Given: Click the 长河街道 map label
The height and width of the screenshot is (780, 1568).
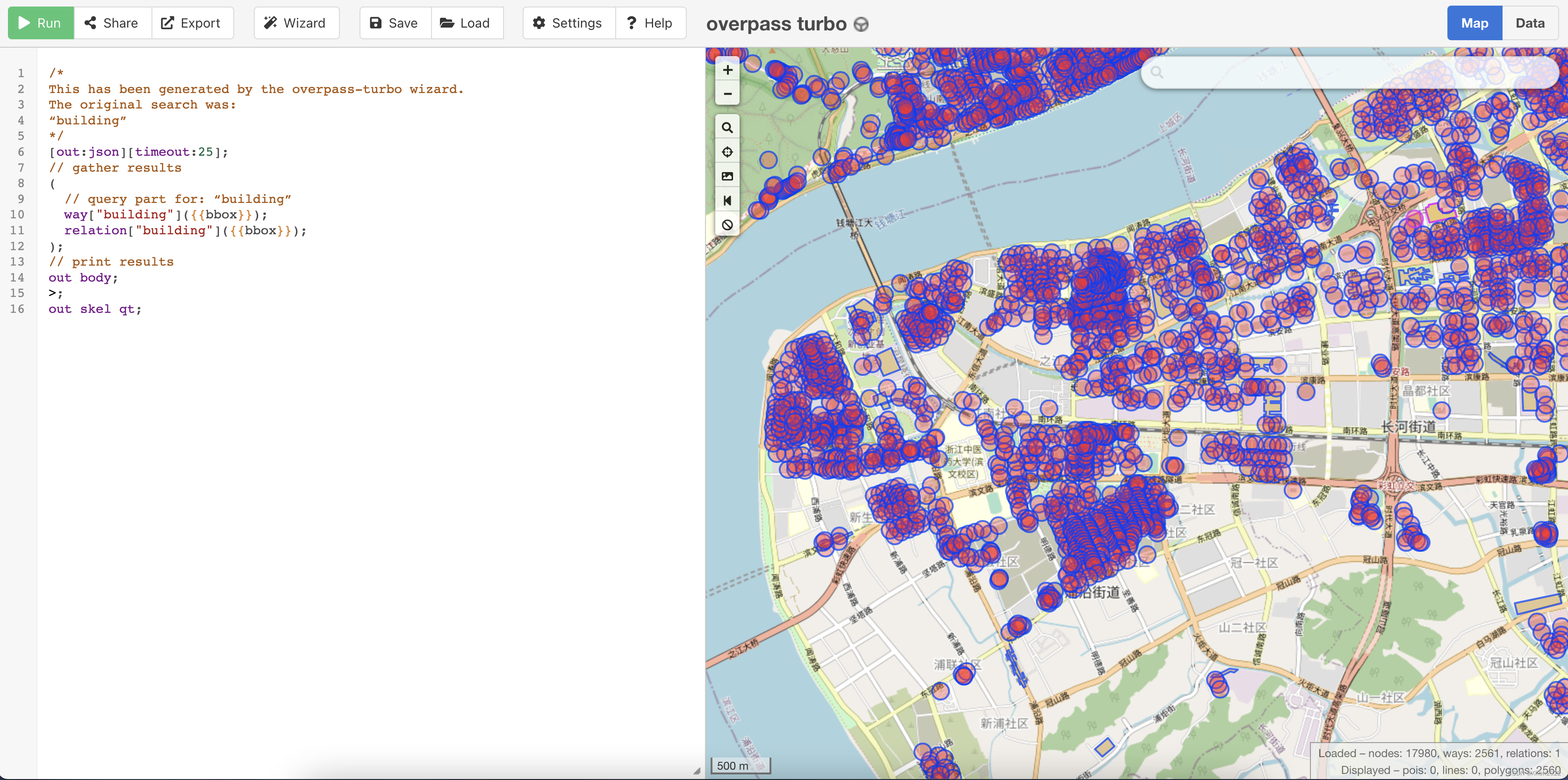Looking at the screenshot, I should pos(1409,427).
